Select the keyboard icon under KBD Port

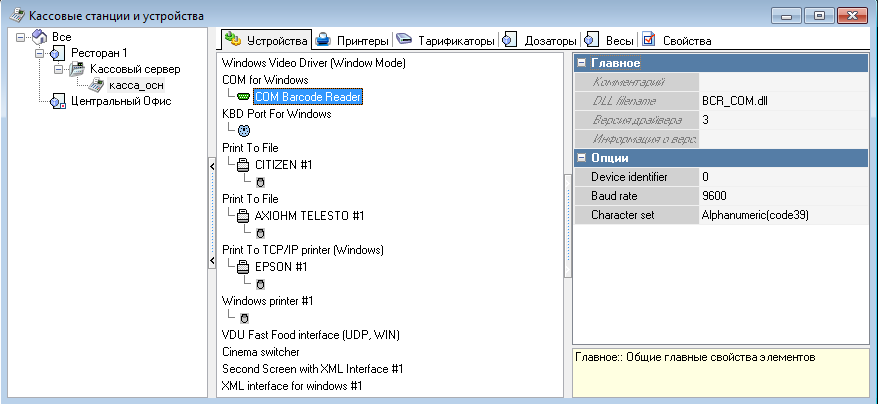click(x=244, y=131)
